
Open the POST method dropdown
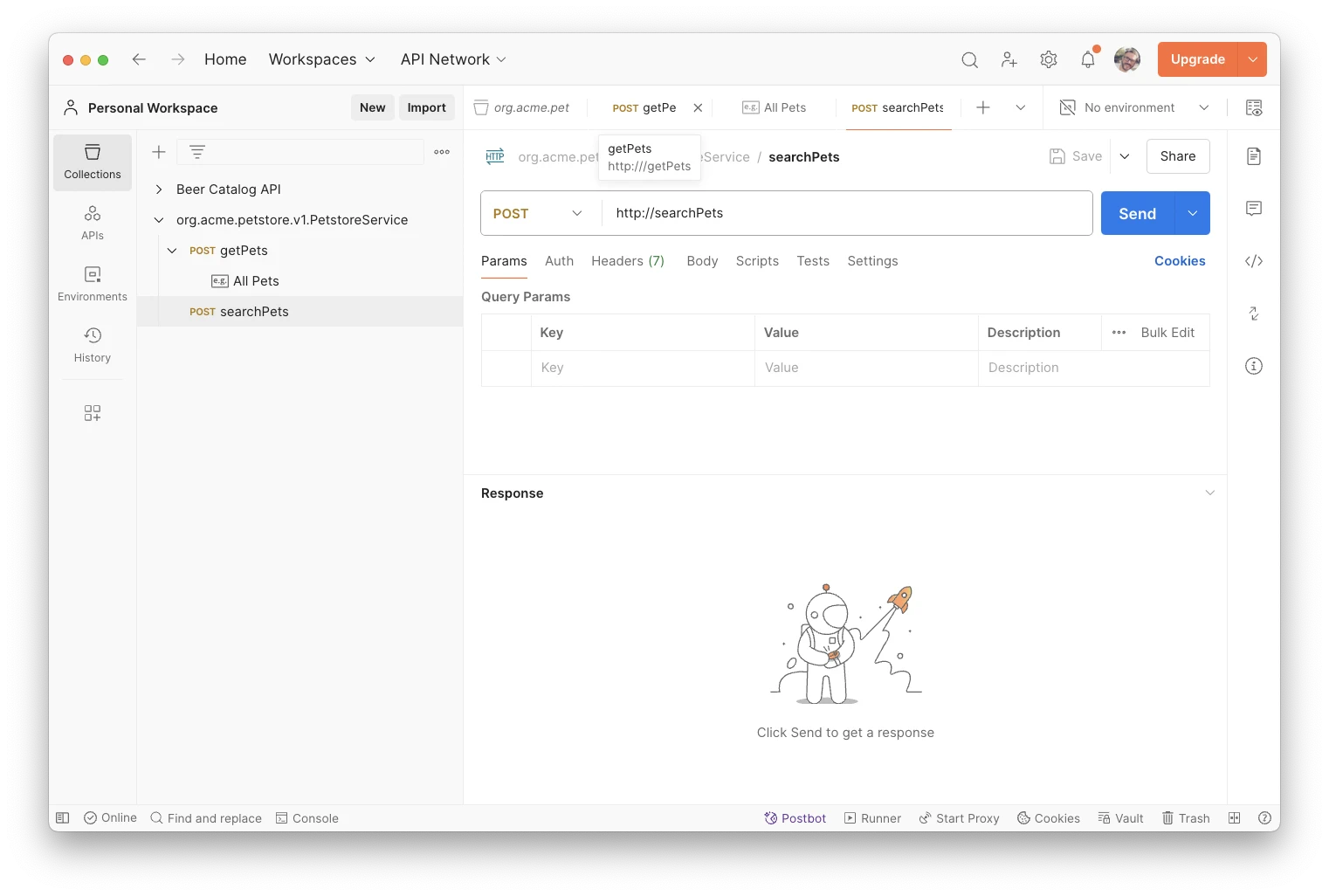pos(537,214)
